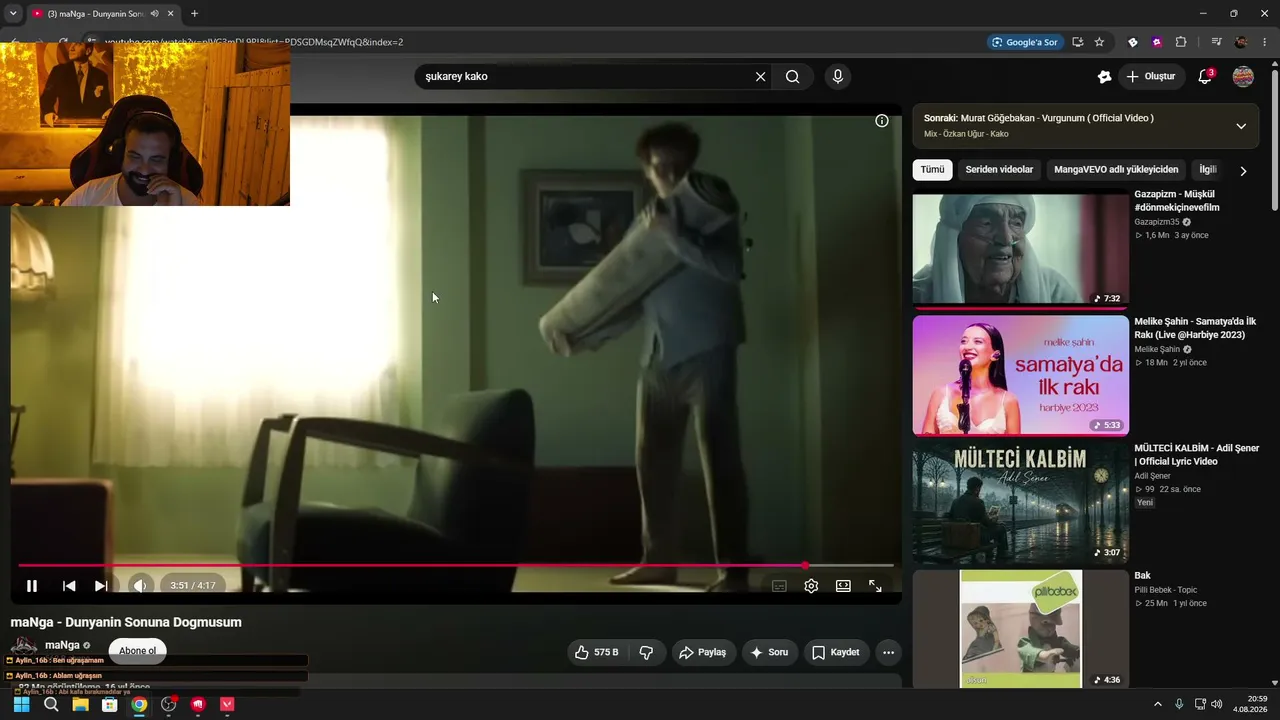
Task: Click the Google'a Sor button
Action: 1024,42
